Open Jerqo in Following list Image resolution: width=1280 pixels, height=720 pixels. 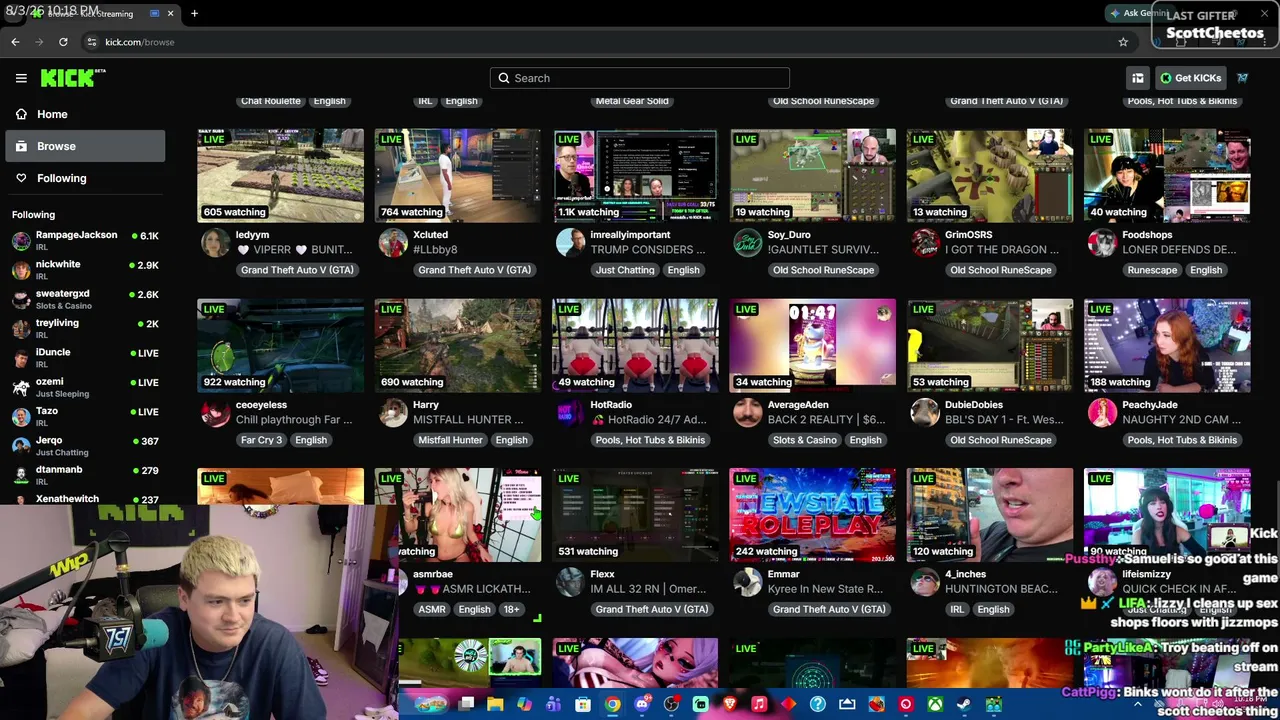click(x=85, y=446)
